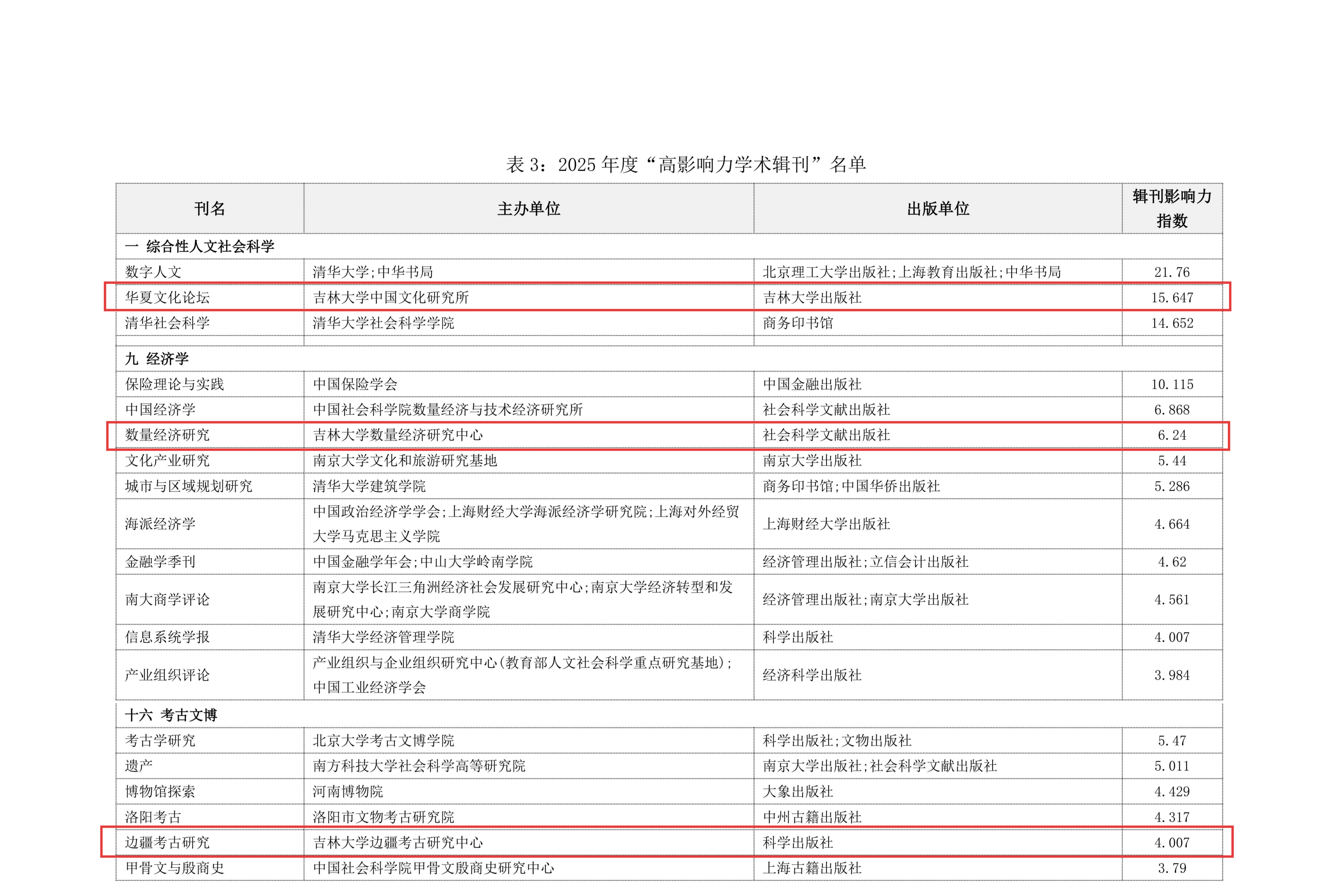1340x896 pixels.
Task: Select the 十六 考古文博 section heading
Action: [x=172, y=715]
